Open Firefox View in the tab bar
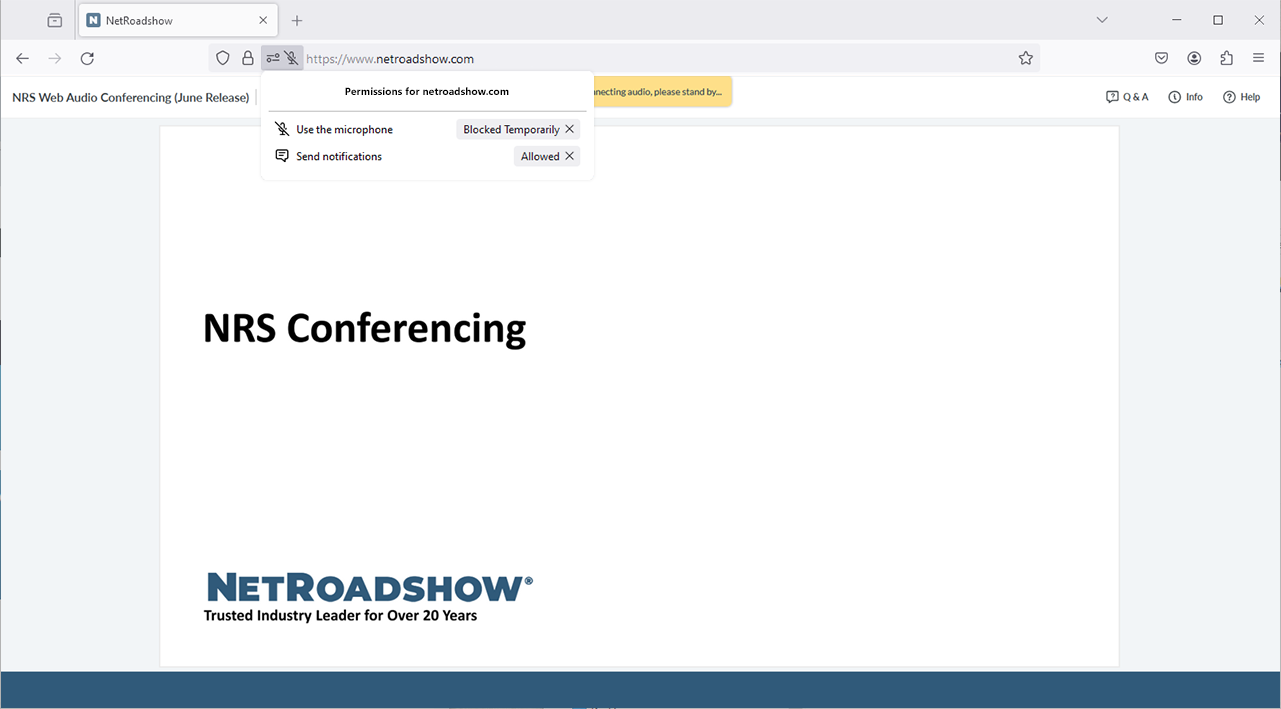Viewport: 1281px width, 709px height. pos(54,19)
